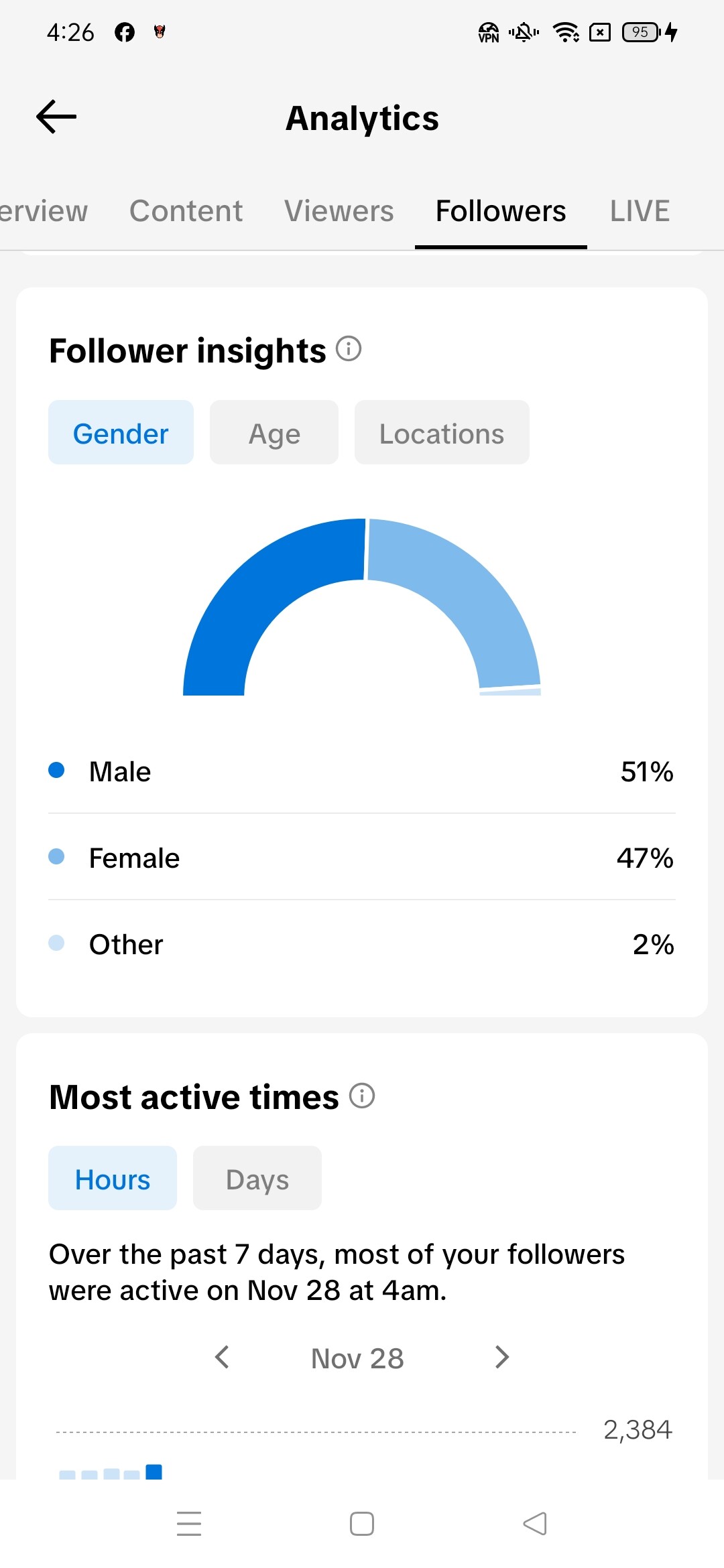Image resolution: width=724 pixels, height=1568 pixels.
Task: Switch insights to Age filter
Action: [x=274, y=433]
